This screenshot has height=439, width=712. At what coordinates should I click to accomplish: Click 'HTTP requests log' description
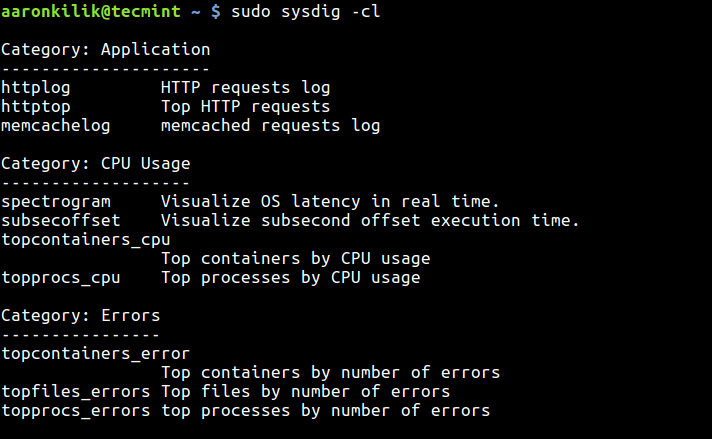click(x=245, y=88)
